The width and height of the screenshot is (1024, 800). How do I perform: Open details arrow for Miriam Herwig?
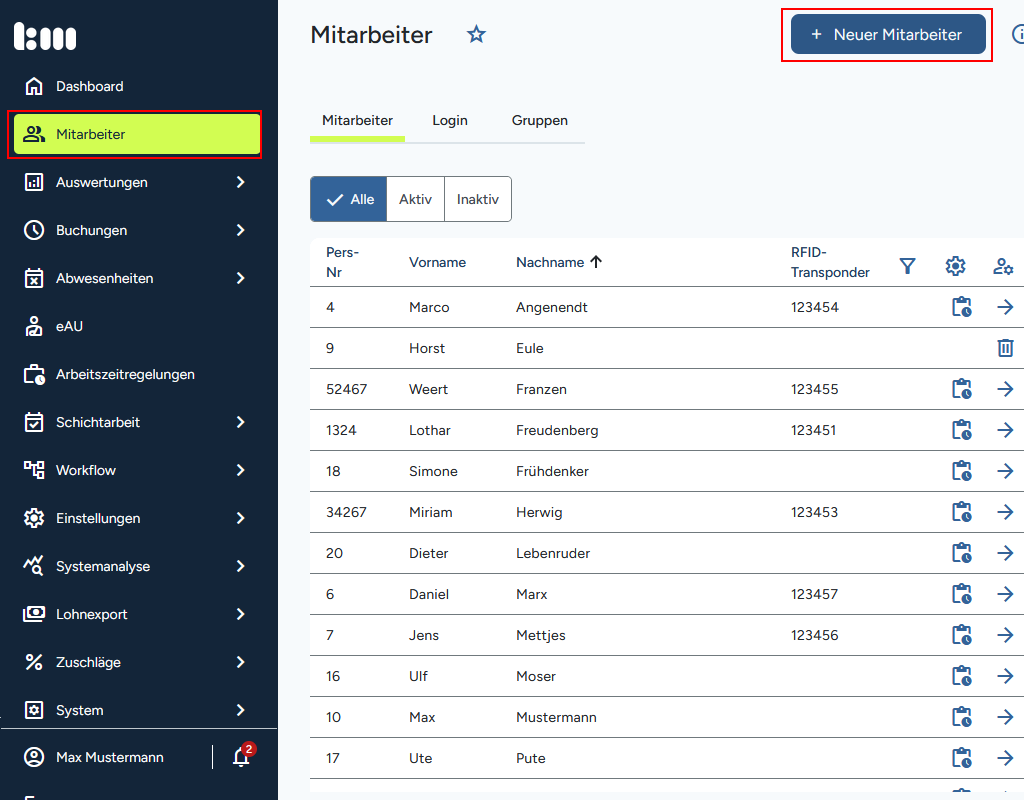pos(1005,512)
